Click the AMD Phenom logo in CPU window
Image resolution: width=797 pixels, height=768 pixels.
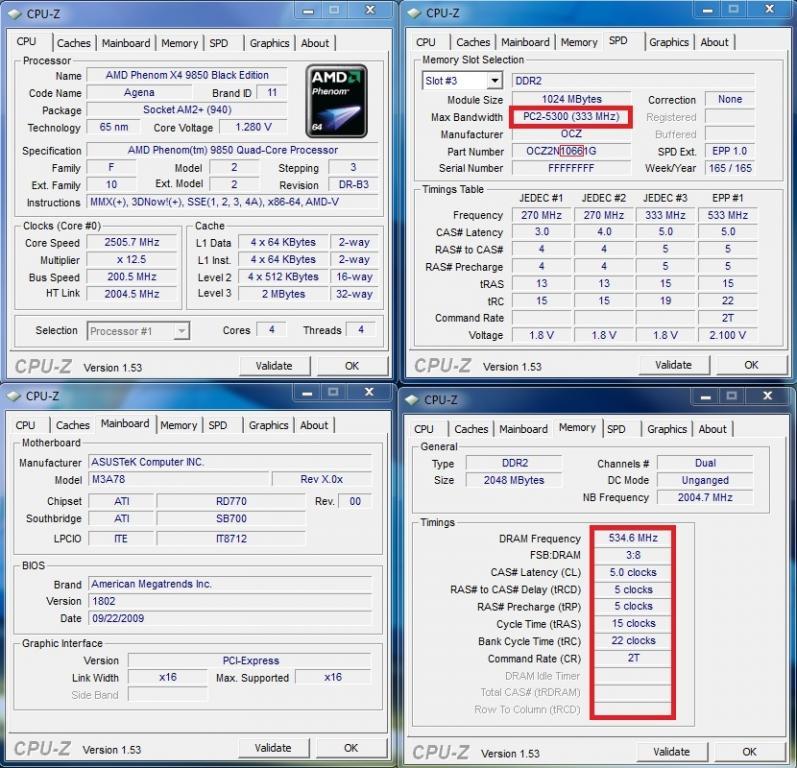click(x=336, y=101)
